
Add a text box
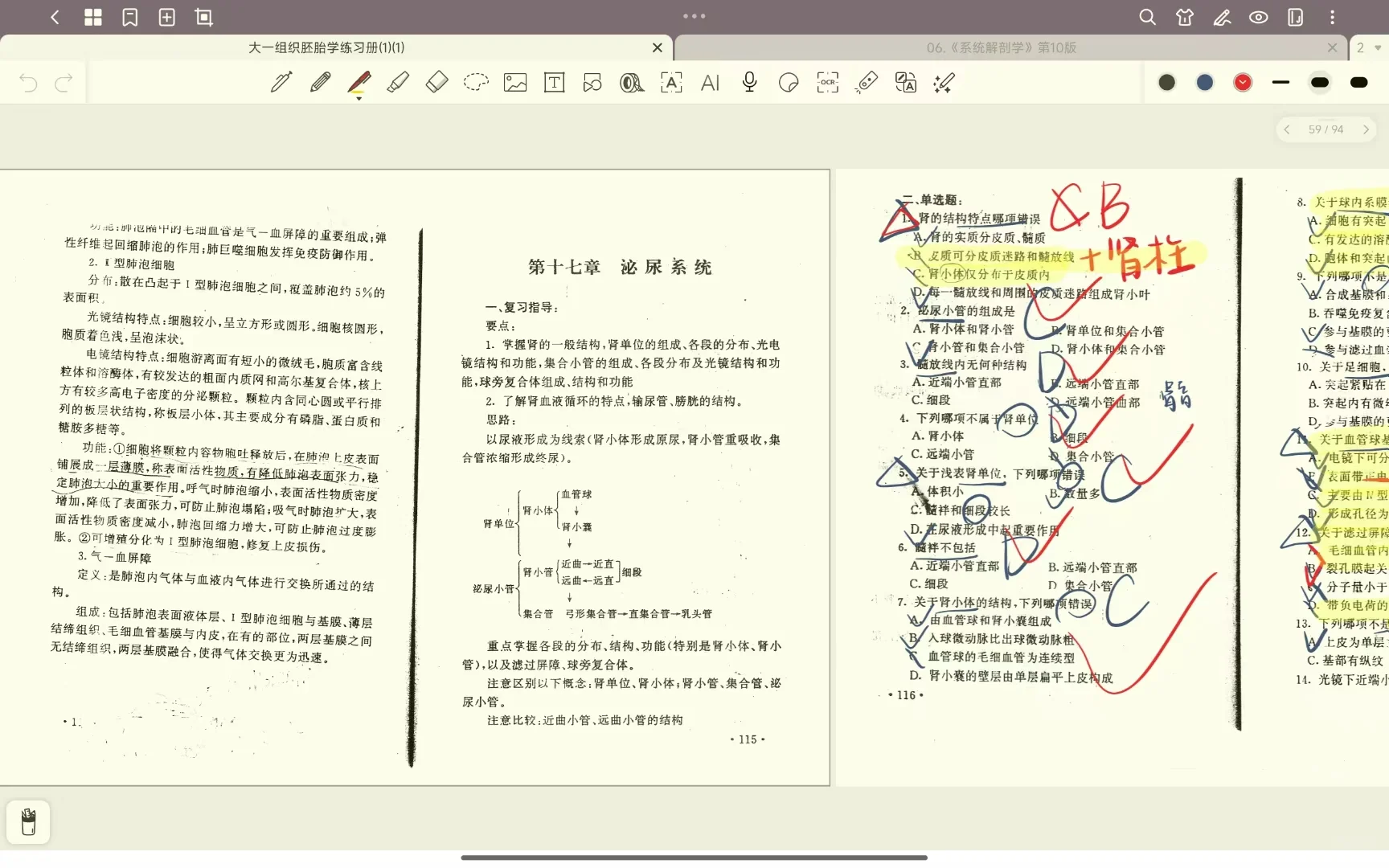point(554,82)
